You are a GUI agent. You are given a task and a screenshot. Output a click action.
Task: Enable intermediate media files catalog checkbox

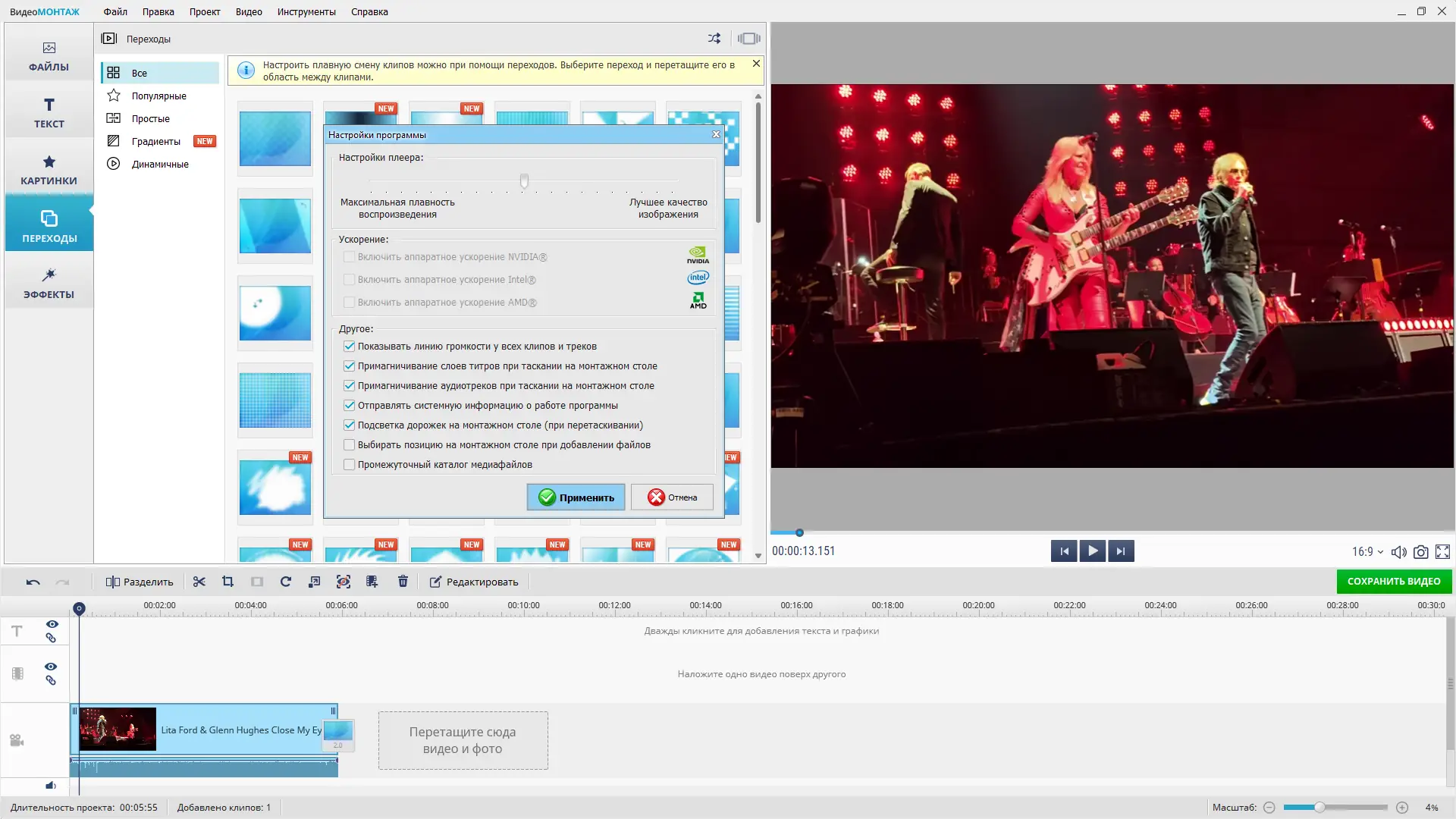point(350,465)
